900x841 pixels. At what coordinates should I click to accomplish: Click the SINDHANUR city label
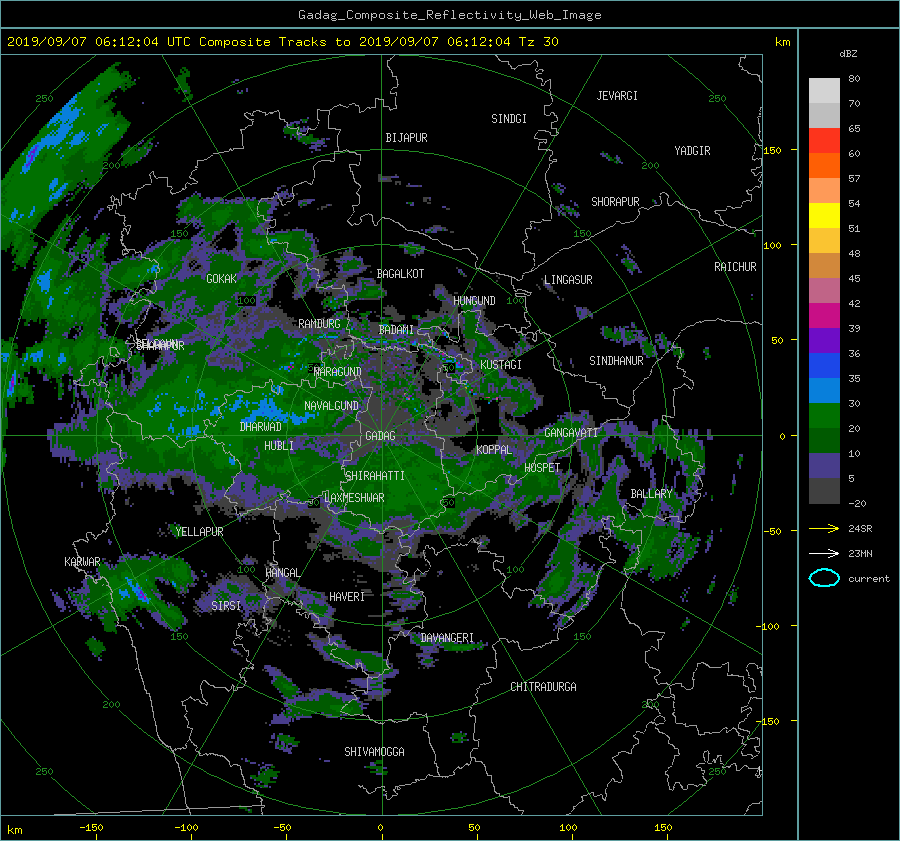click(x=616, y=361)
